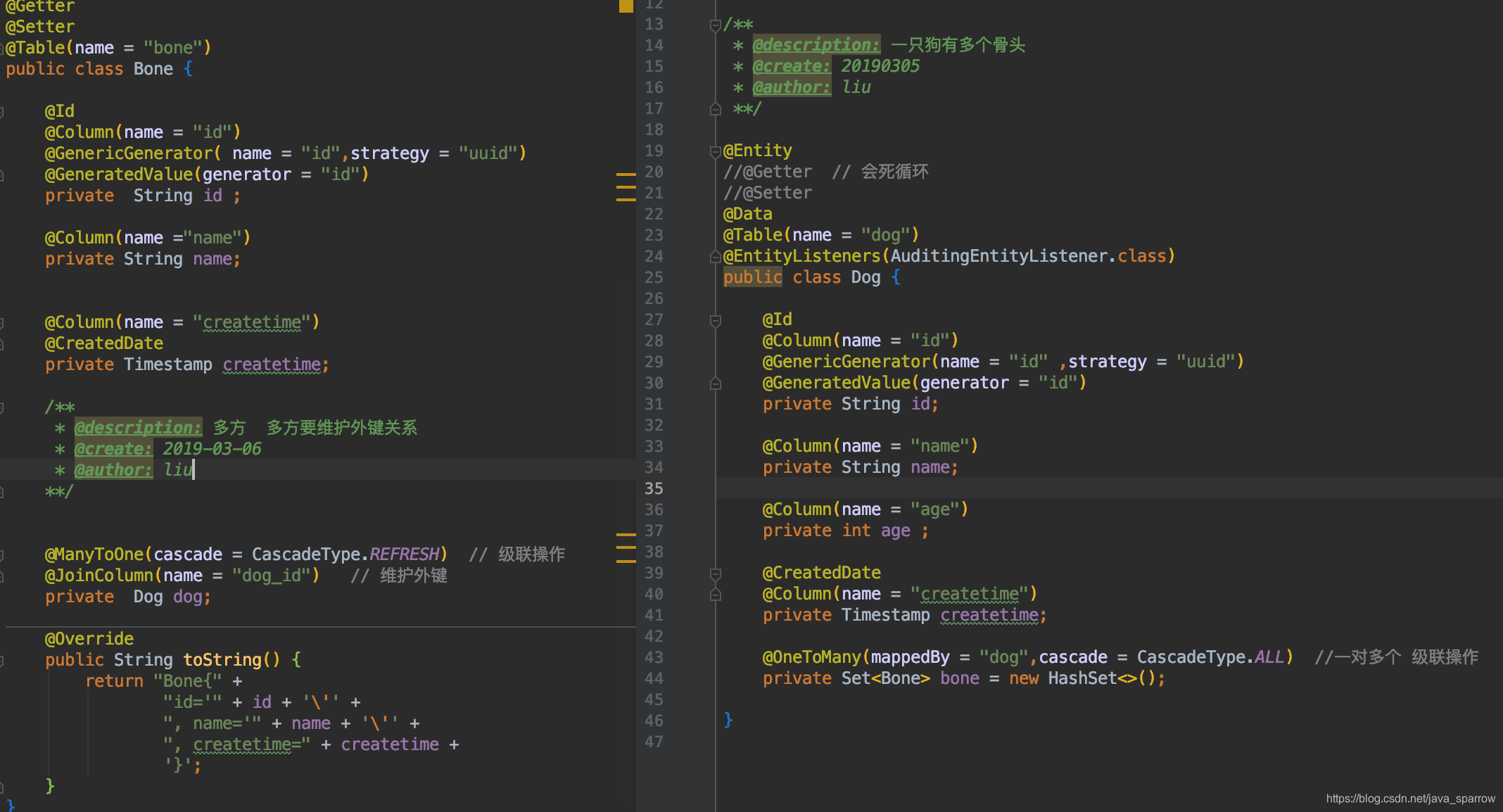
Task: Click line number 25 in the gutter
Action: coord(654,277)
